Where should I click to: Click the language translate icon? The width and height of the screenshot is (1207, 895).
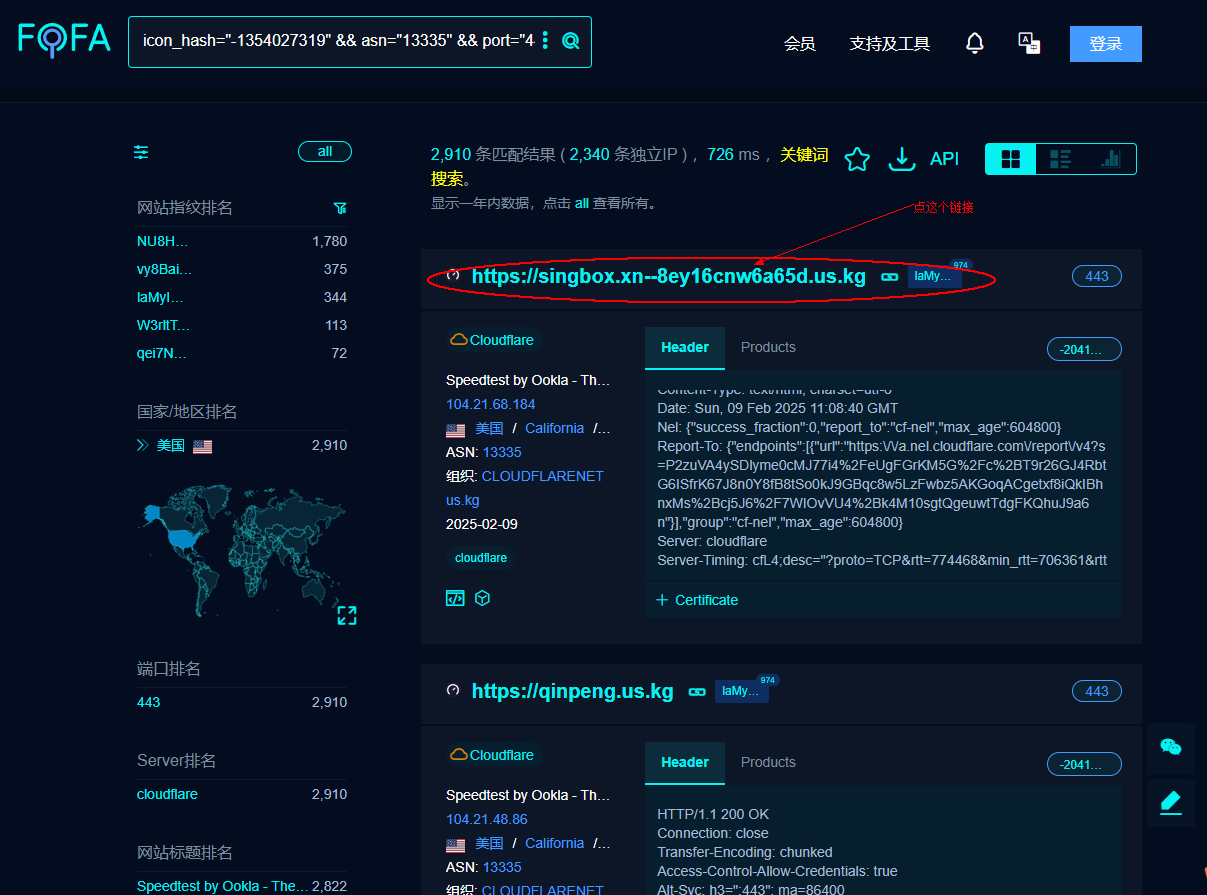click(1029, 43)
